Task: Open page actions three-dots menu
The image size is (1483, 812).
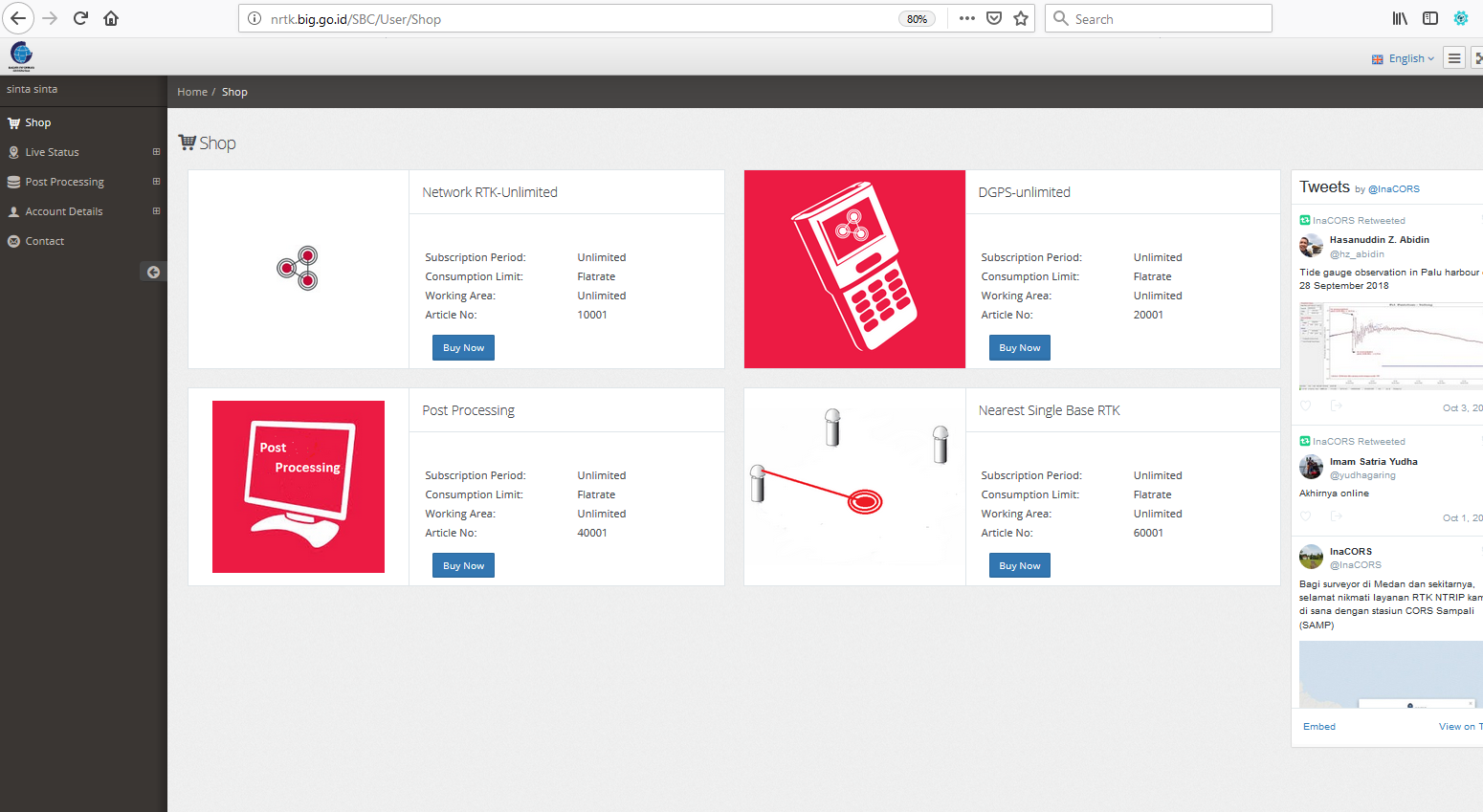Action: click(x=967, y=18)
